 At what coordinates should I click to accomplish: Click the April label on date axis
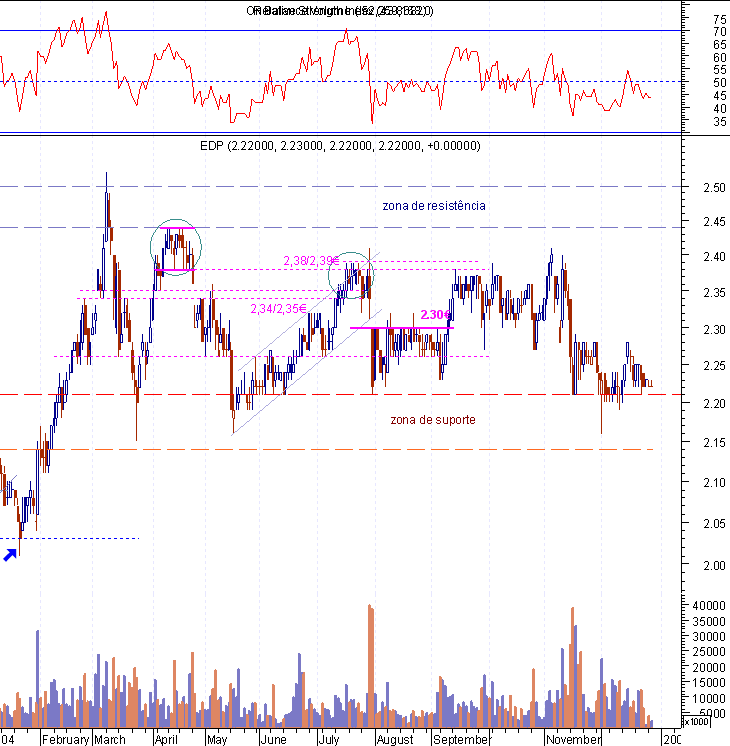coord(166,739)
